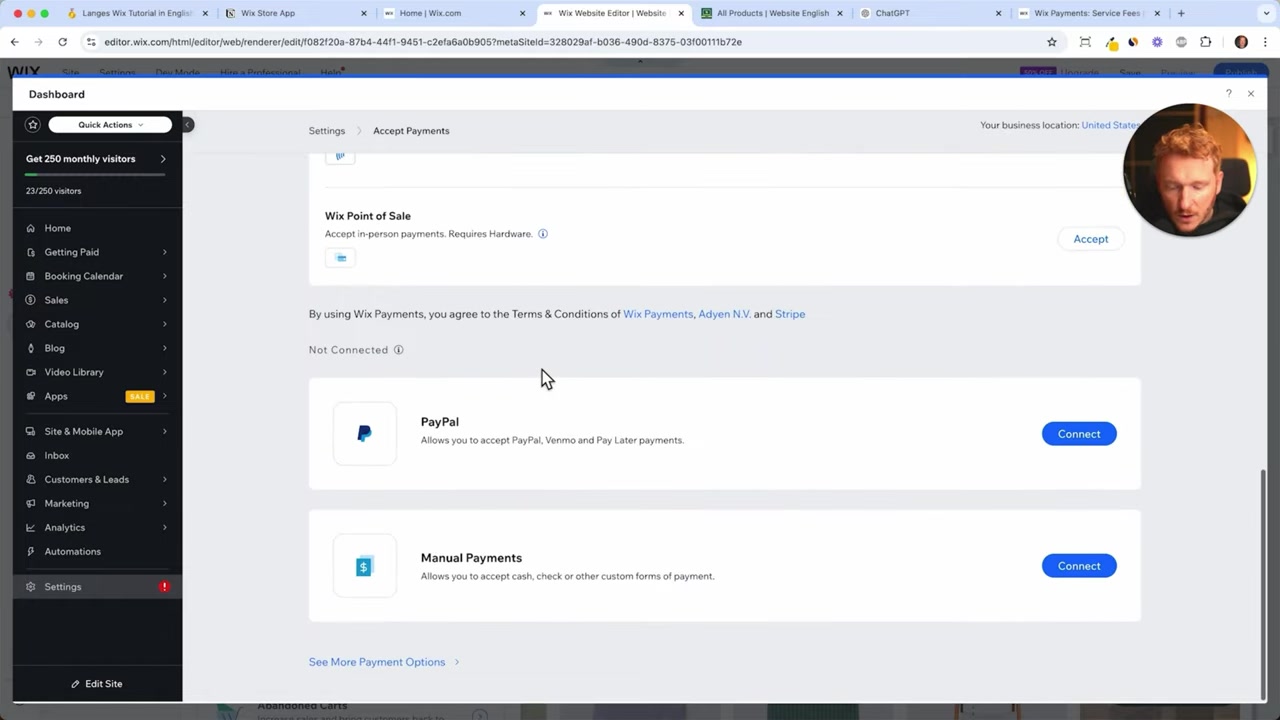Click the Blog pen icon in the sidebar

tap(31, 348)
